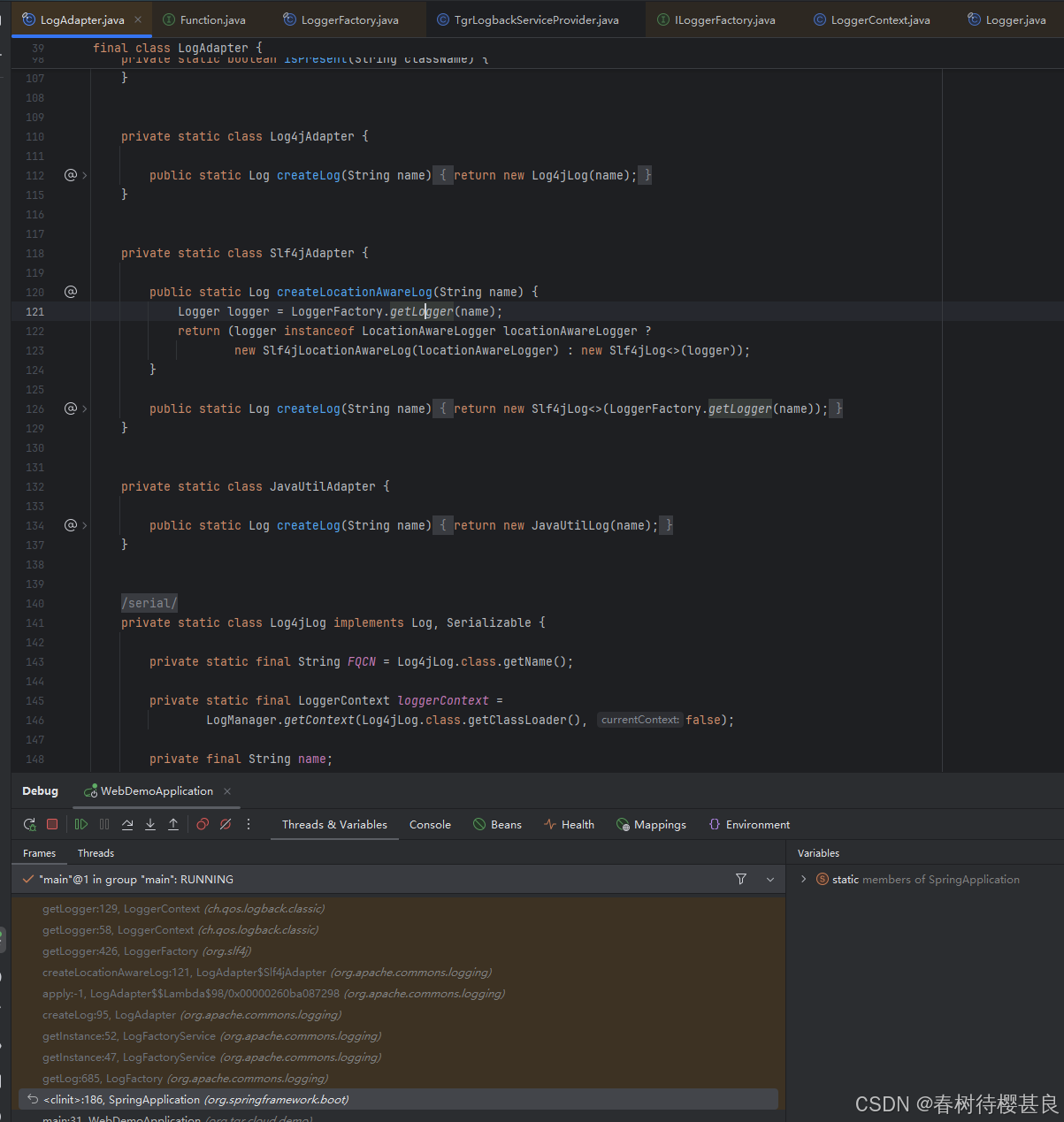The height and width of the screenshot is (1122, 1064).
Task: Select frame getInstance:52, LogFactoryService
Action: click(398, 1035)
